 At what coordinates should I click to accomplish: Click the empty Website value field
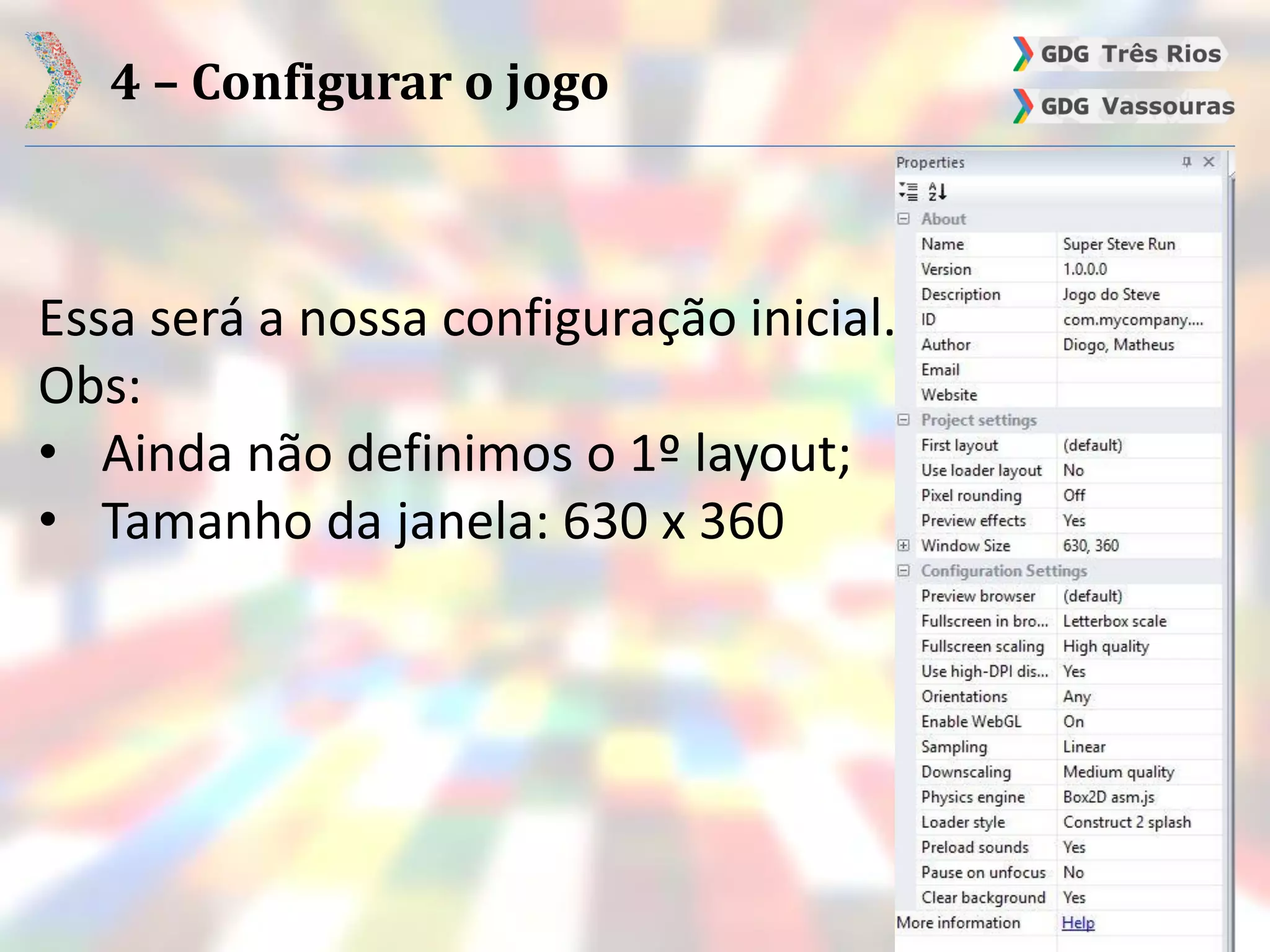pos(1139,395)
